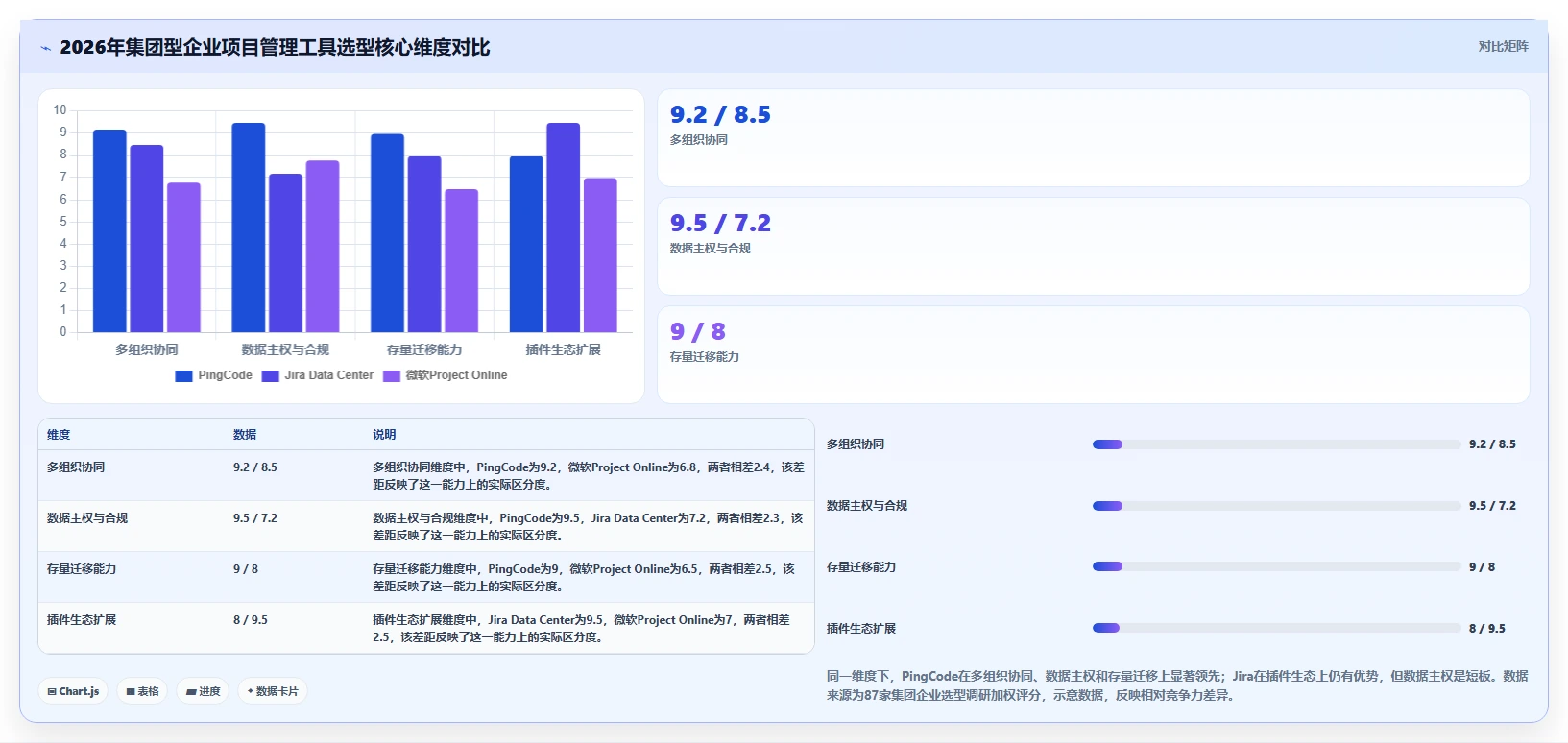Click the 8 / 9.5 value in the table
This screenshot has width=1568, height=743.
pyautogui.click(x=250, y=620)
